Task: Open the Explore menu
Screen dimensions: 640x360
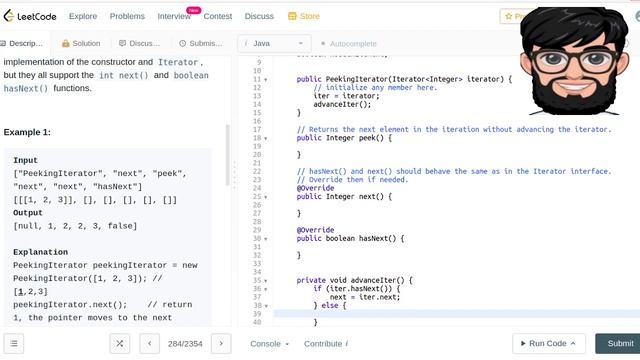Action: [83, 16]
